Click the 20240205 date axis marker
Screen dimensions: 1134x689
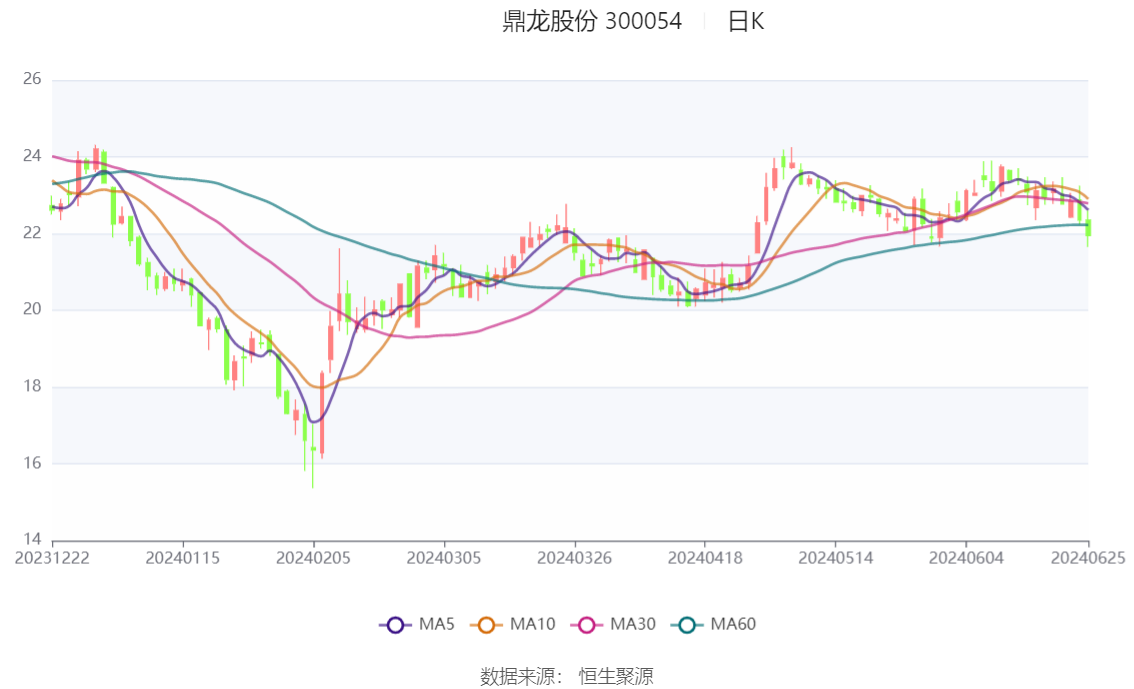pos(313,558)
